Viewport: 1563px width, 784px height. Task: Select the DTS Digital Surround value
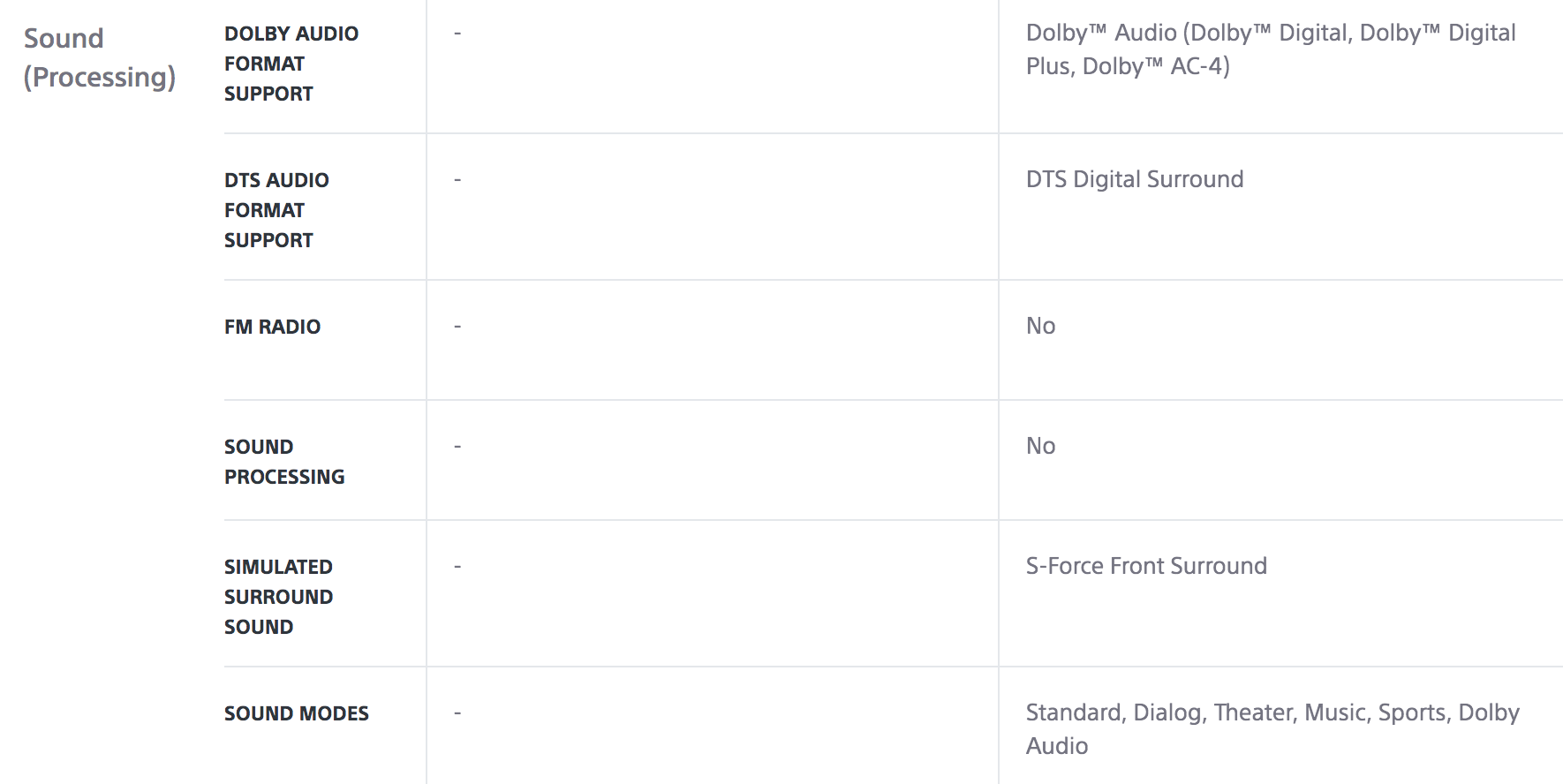pyautogui.click(x=1135, y=179)
